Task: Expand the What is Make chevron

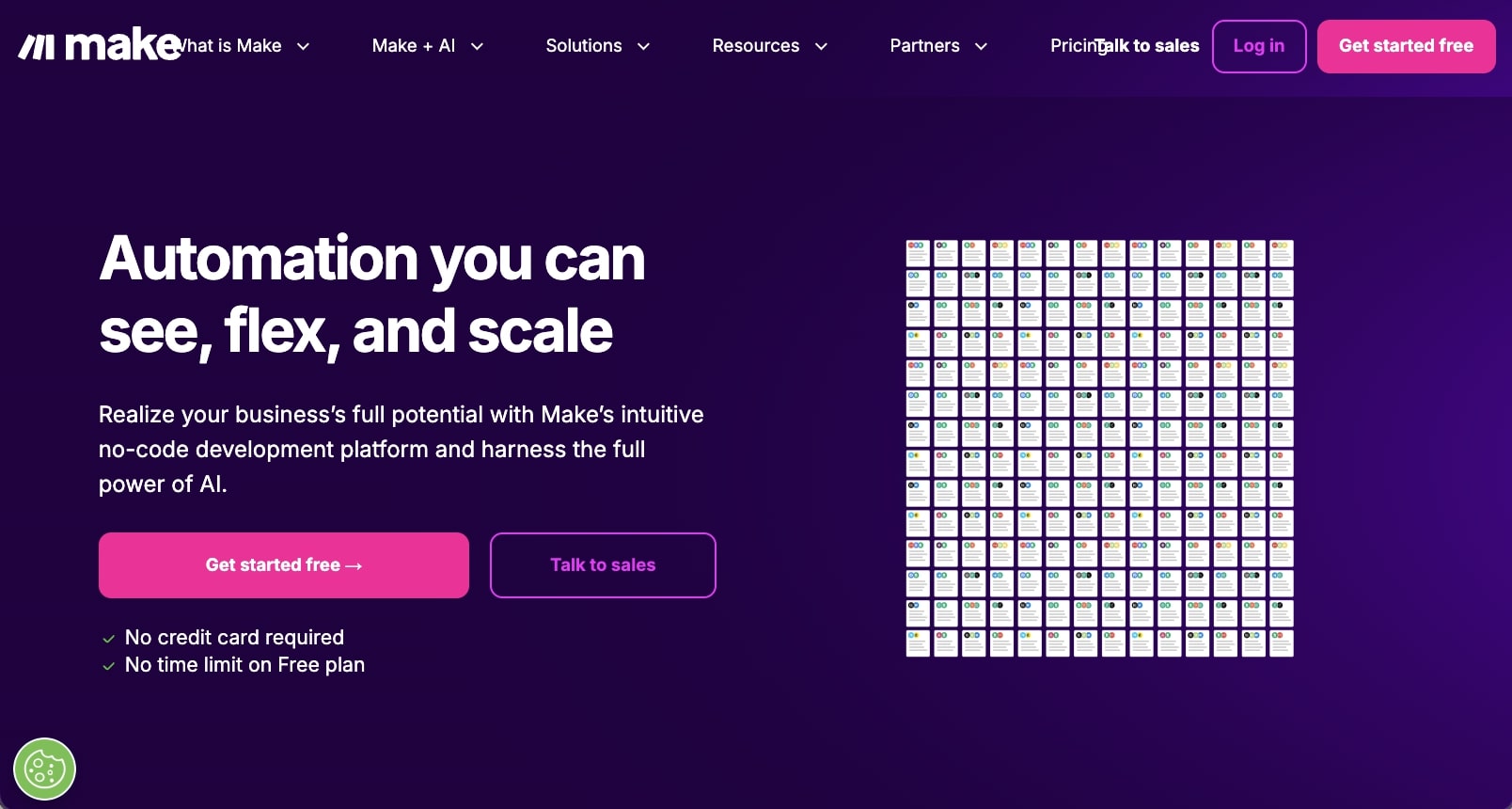Action: pyautogui.click(x=303, y=46)
